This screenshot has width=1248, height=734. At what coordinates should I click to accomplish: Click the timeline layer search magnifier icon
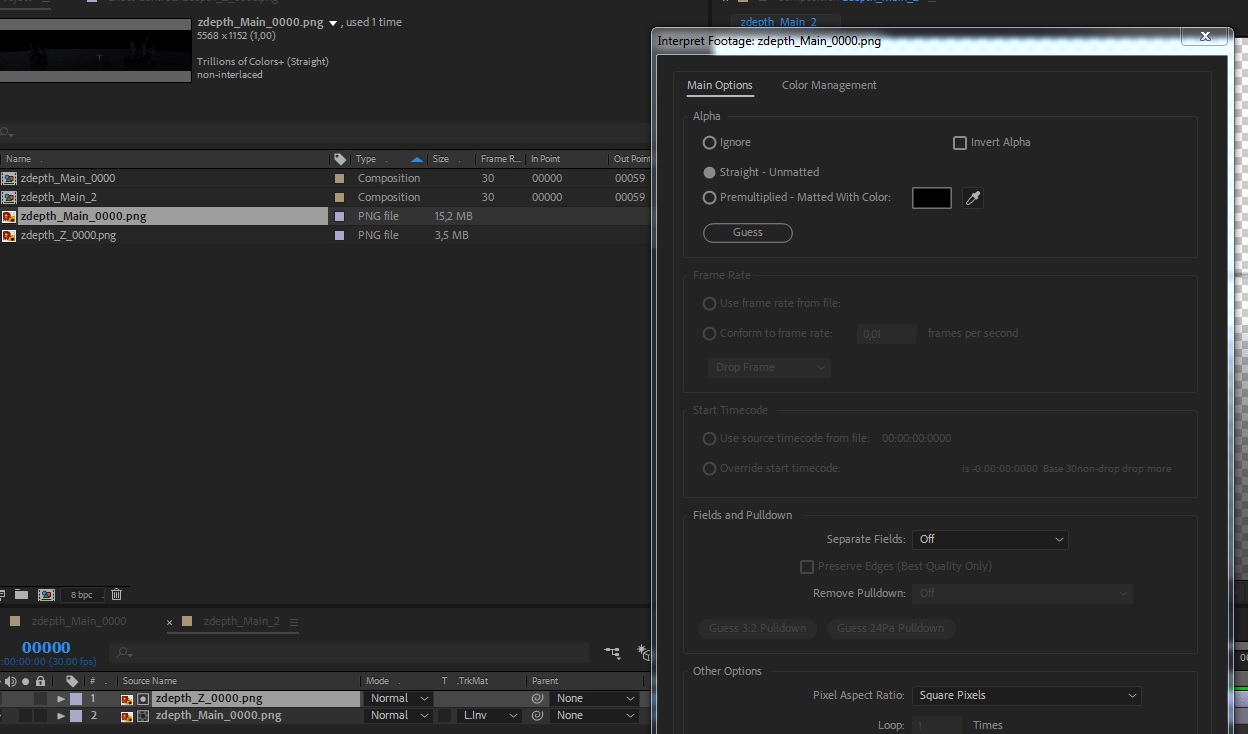[123, 653]
